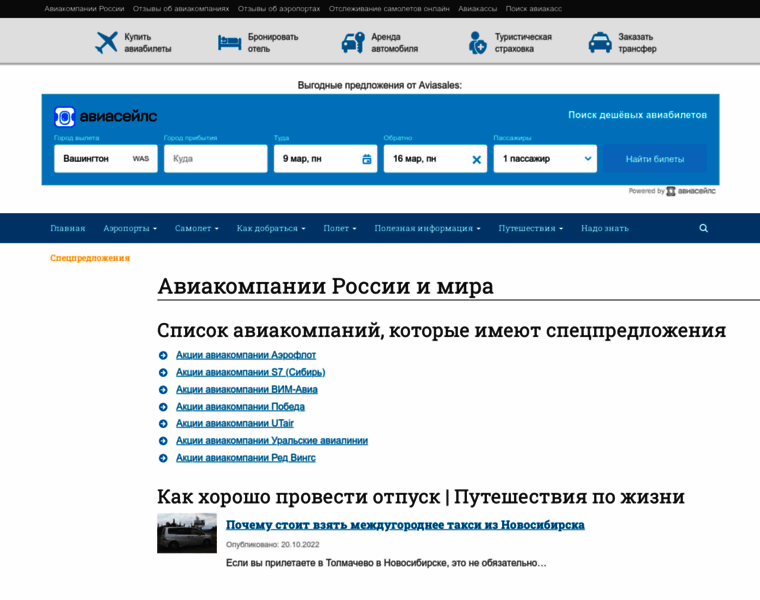760x600 pixels.
Task: Clear the return date with X icon
Action: [x=476, y=159]
